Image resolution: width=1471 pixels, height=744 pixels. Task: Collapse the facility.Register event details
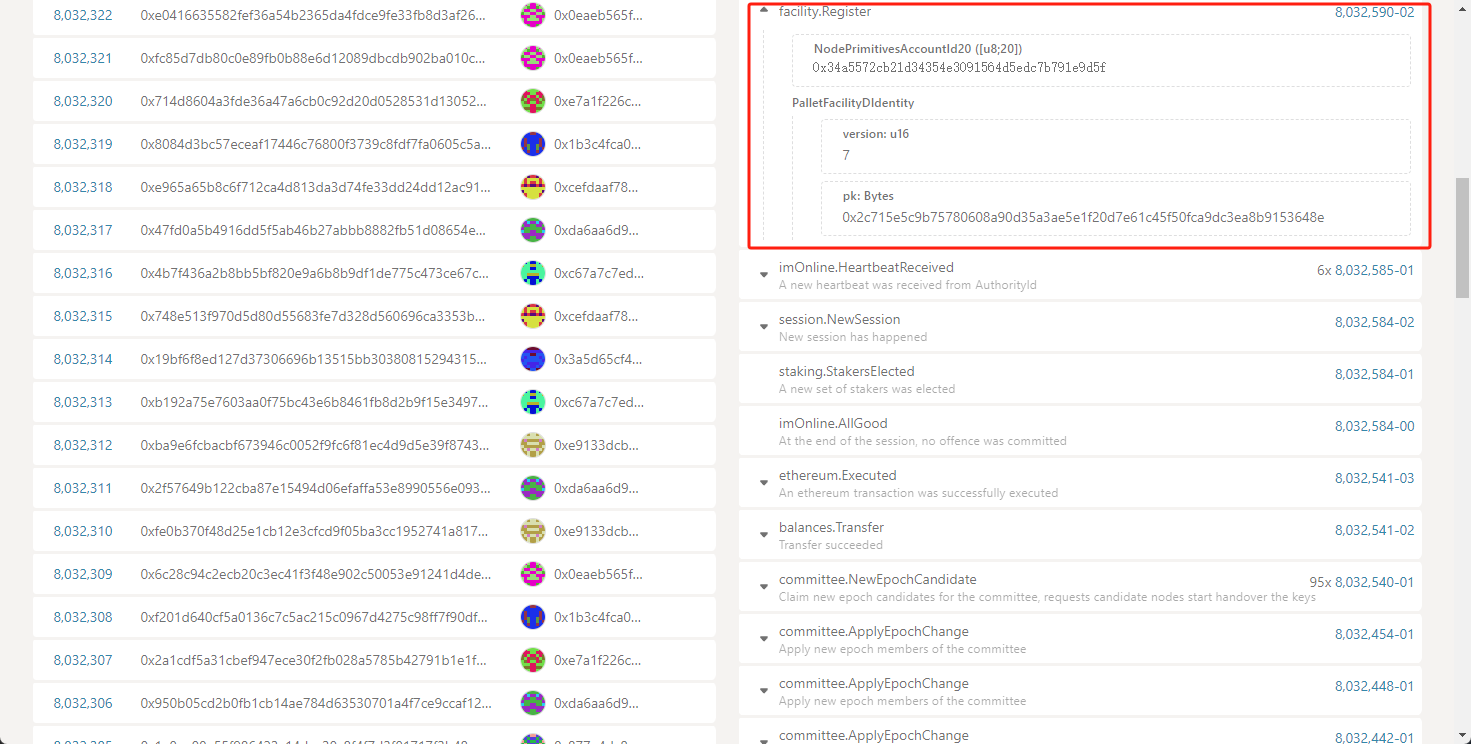[x=764, y=12]
